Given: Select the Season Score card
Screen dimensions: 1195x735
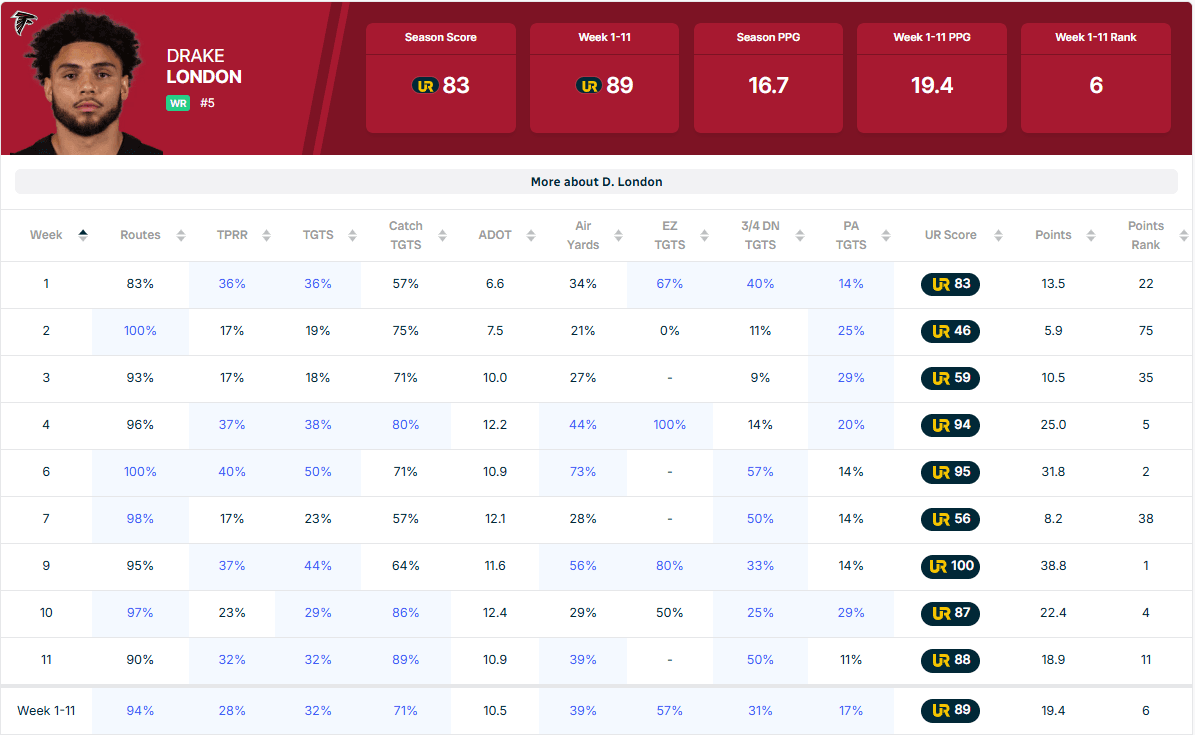Looking at the screenshot, I should (x=441, y=78).
